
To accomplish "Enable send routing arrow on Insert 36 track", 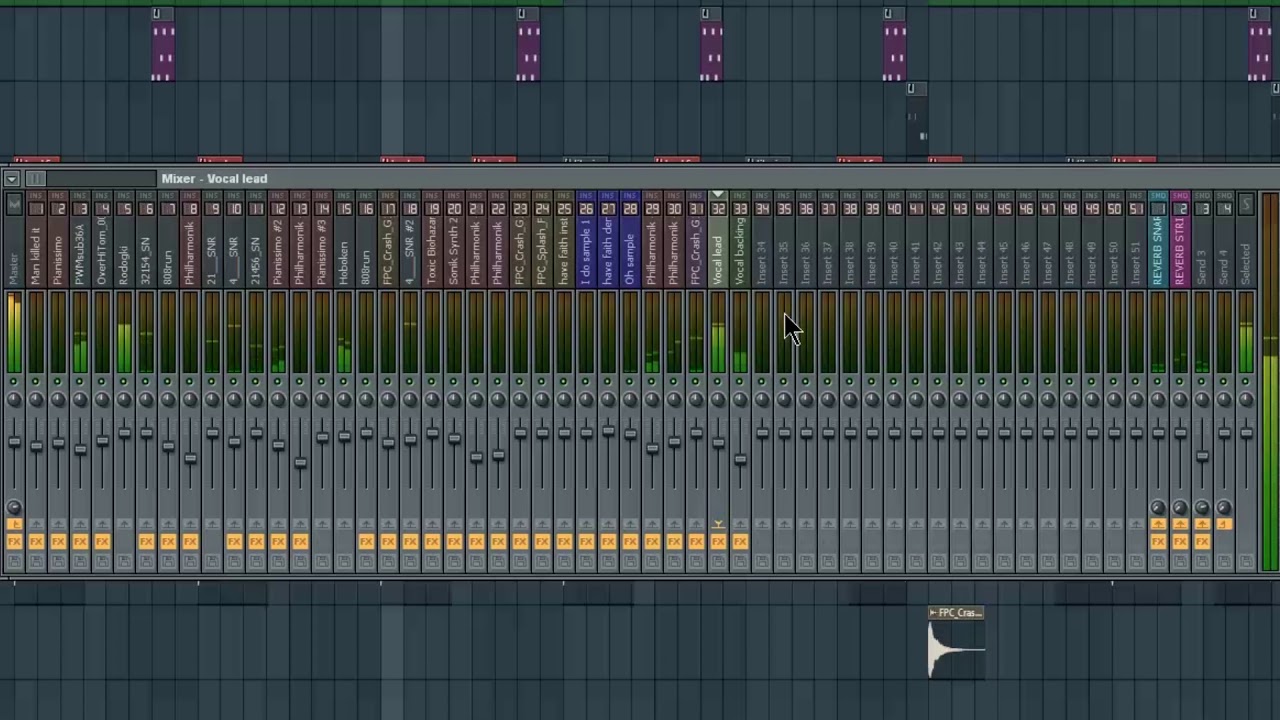I will click(x=806, y=524).
